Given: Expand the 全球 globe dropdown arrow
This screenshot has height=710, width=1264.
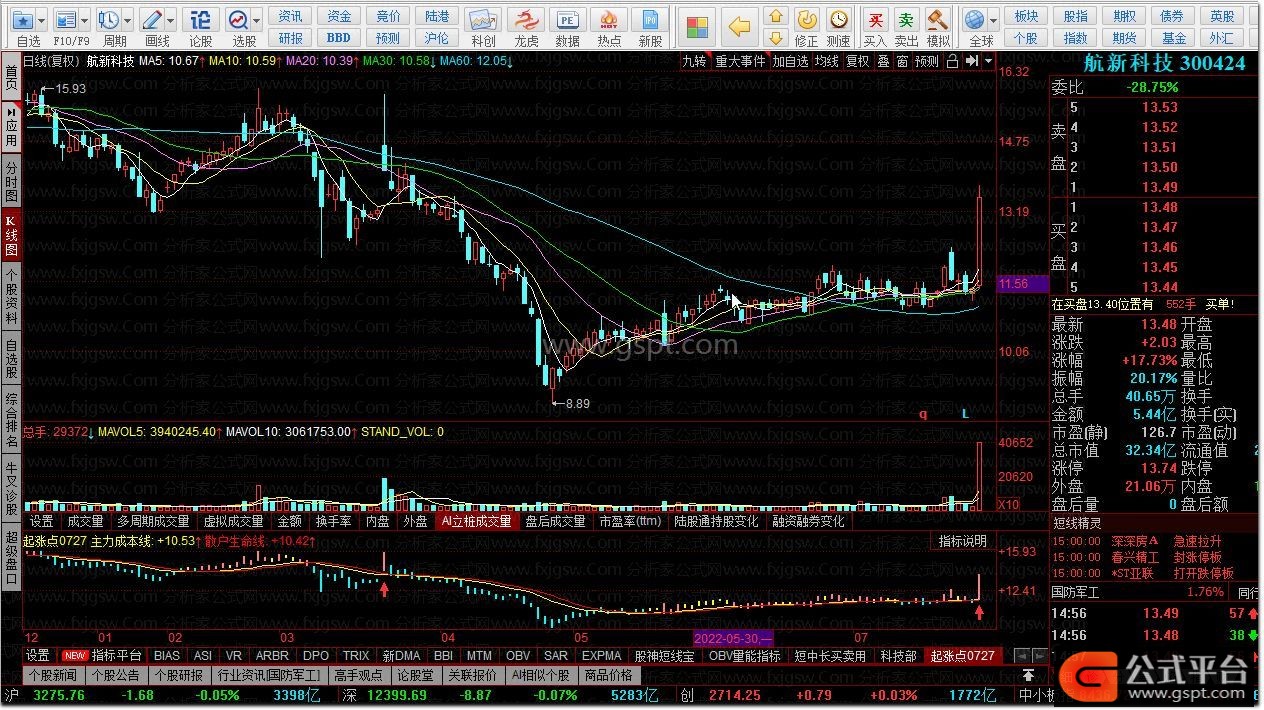Looking at the screenshot, I should 994,20.
